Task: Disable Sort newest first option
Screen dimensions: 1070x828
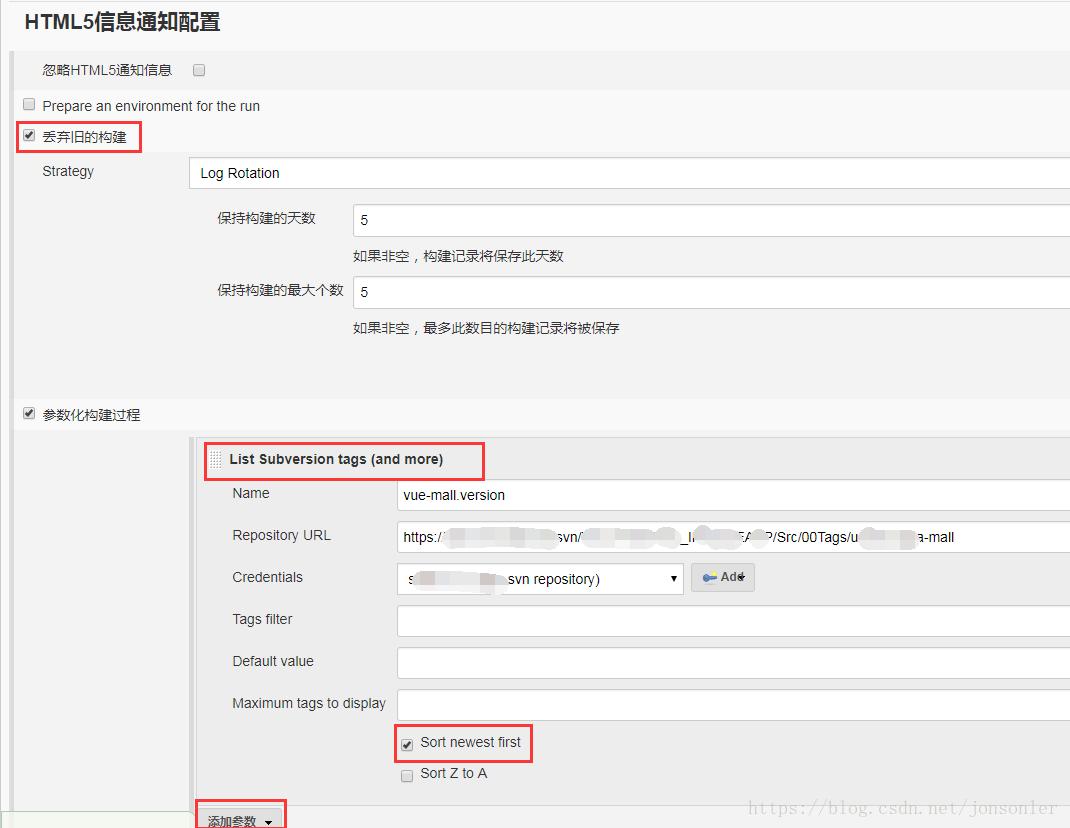Action: click(x=407, y=744)
